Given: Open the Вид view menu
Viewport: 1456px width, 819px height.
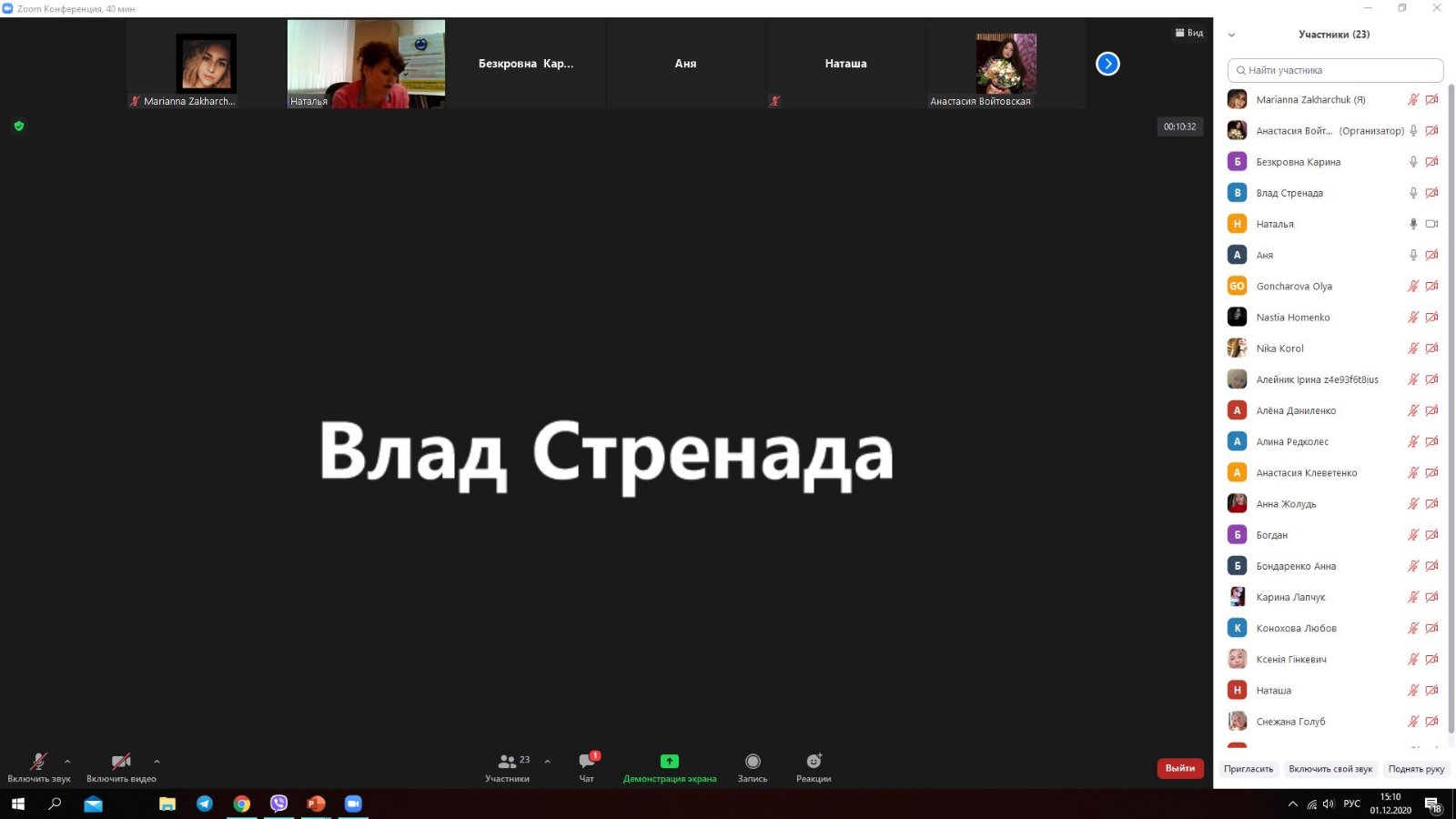Looking at the screenshot, I should point(1189,33).
